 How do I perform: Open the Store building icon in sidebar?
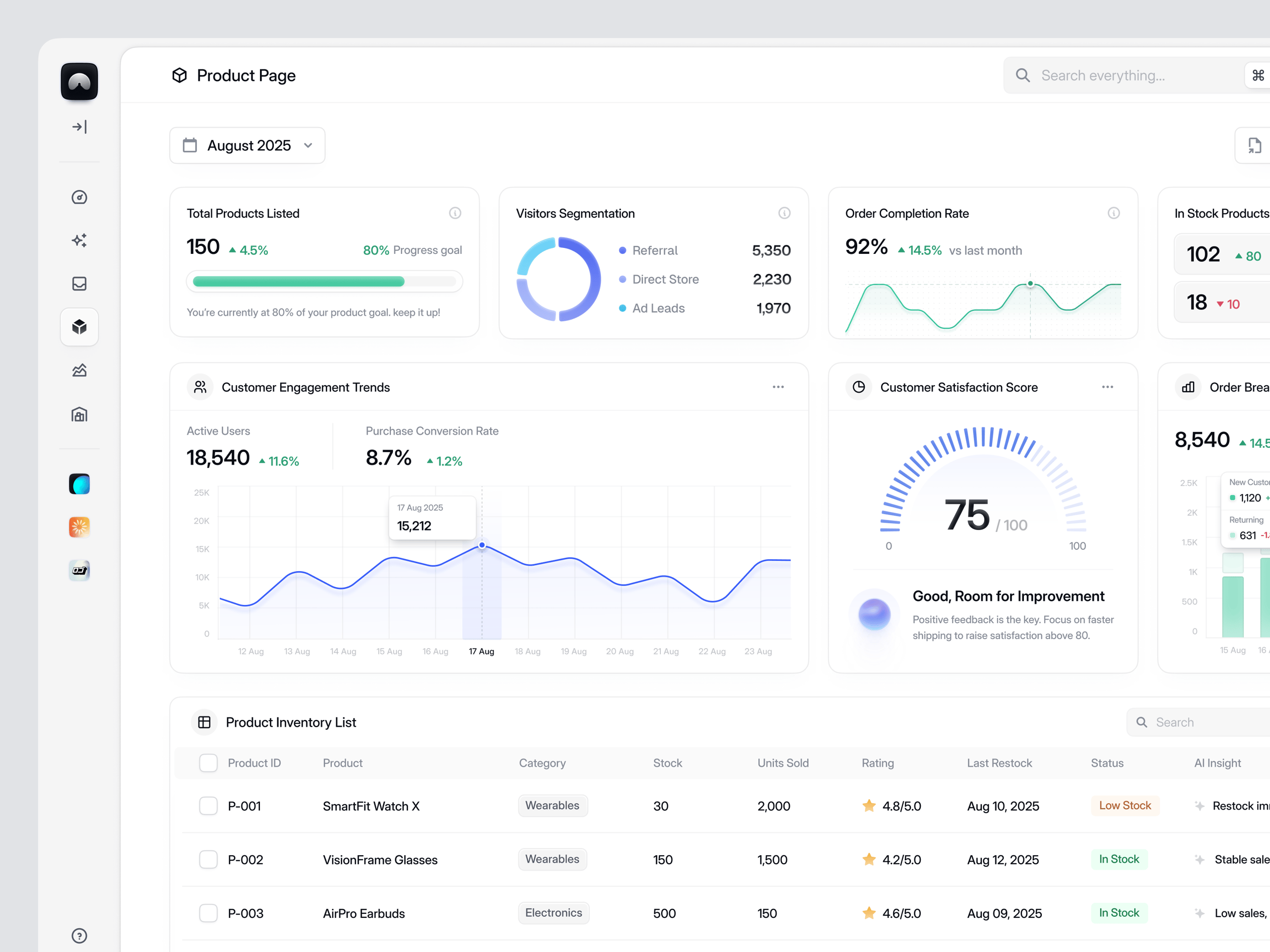tap(79, 415)
